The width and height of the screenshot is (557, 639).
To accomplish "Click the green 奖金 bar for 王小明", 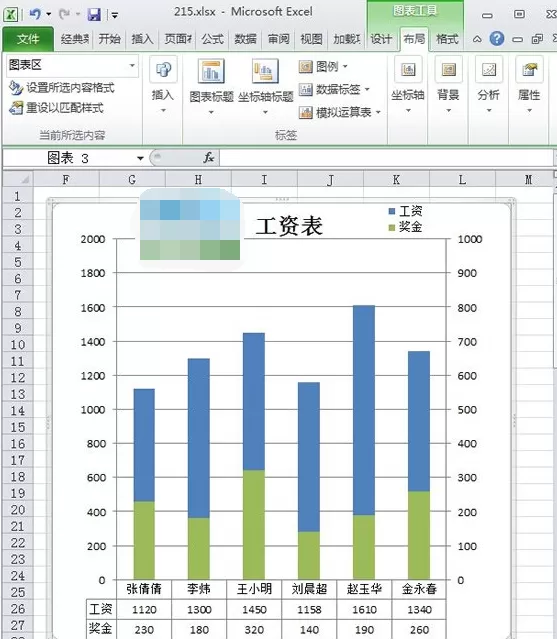I will click(254, 524).
